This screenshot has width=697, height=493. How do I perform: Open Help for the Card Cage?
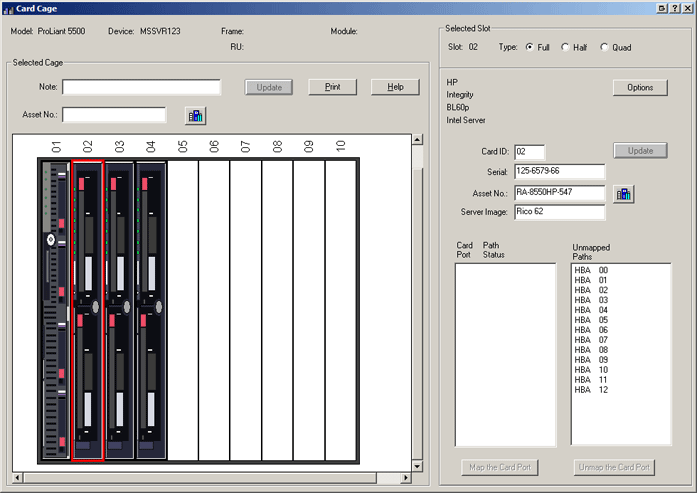pos(395,87)
